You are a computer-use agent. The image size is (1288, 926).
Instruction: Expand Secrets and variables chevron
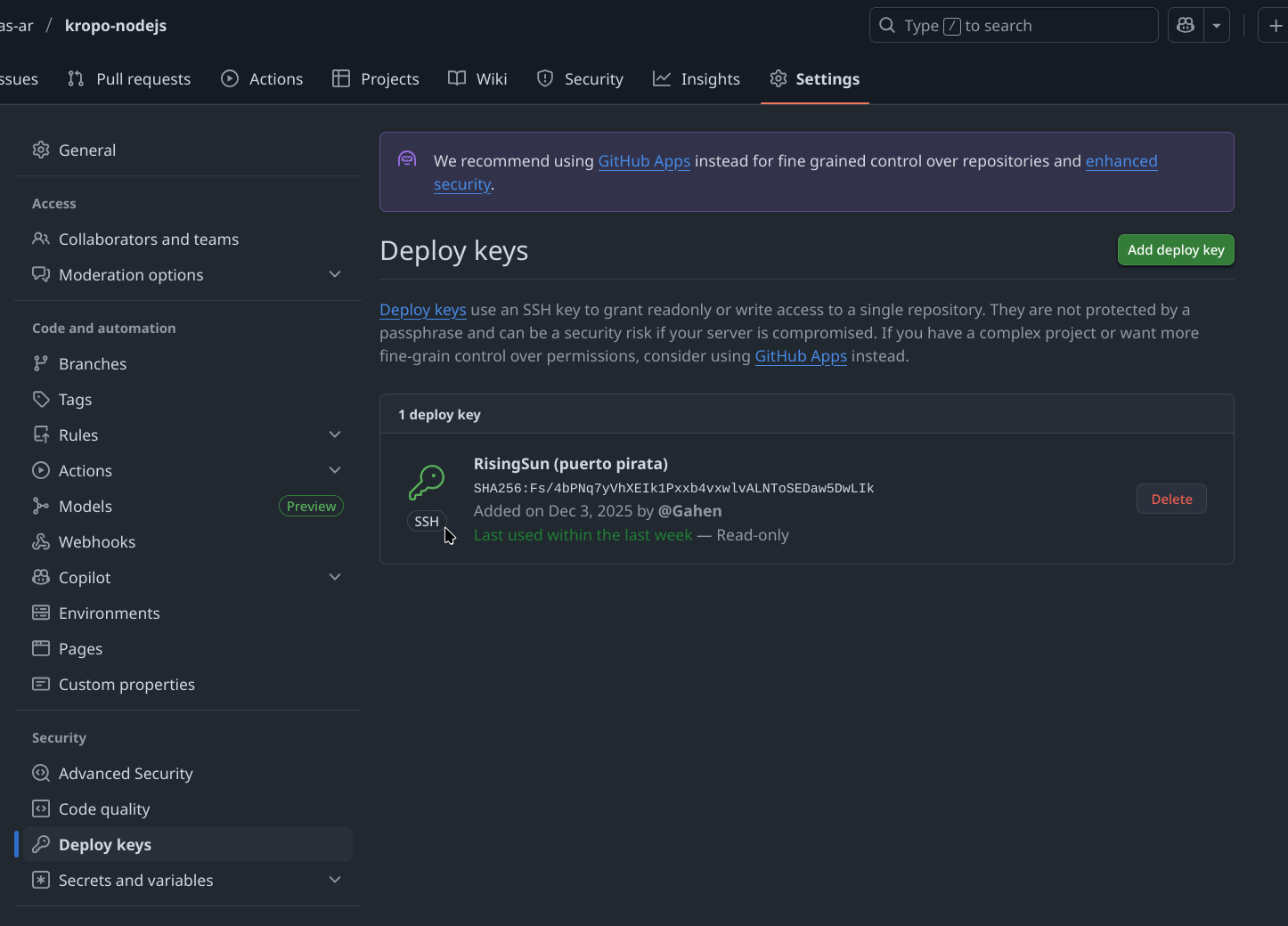[335, 880]
